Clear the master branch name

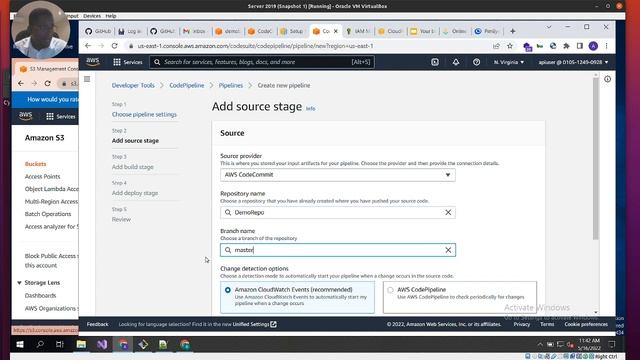click(x=448, y=250)
